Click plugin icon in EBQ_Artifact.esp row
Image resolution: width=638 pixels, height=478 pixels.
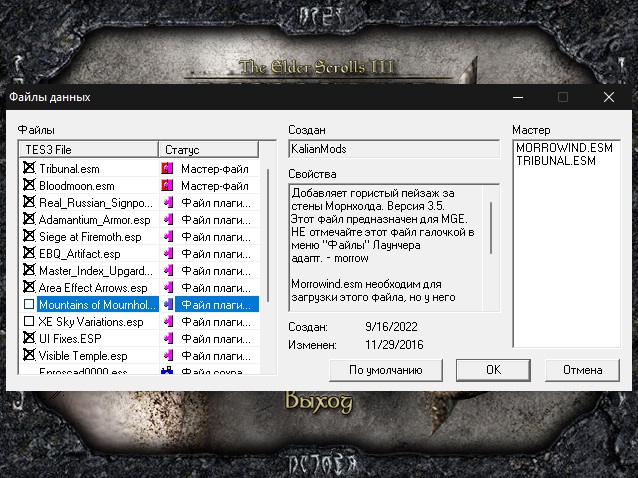pyautogui.click(x=168, y=253)
